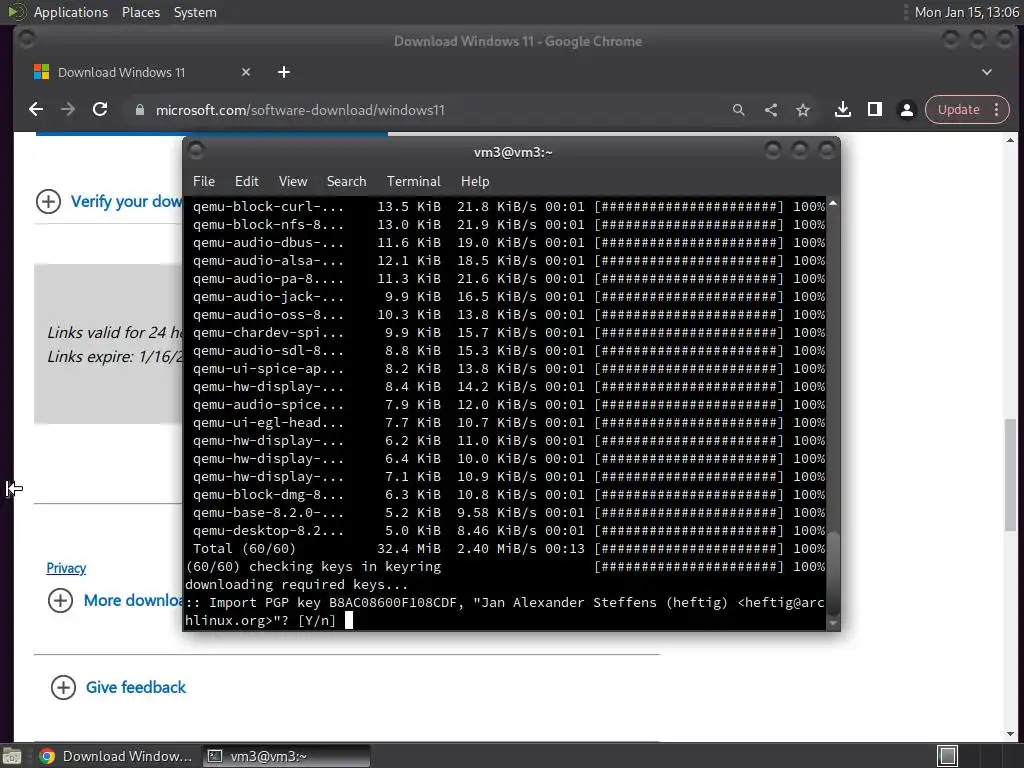Open a new Chrome tab with the plus
This screenshot has height=768, width=1024.
(x=283, y=72)
